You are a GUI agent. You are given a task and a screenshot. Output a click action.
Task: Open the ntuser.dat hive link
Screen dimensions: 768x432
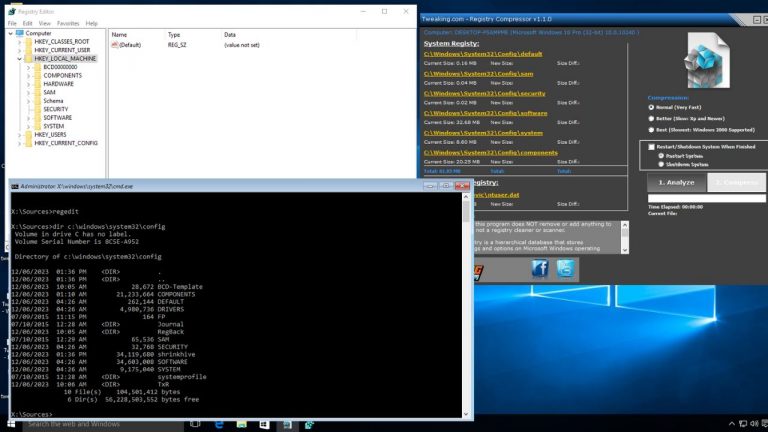click(497, 194)
